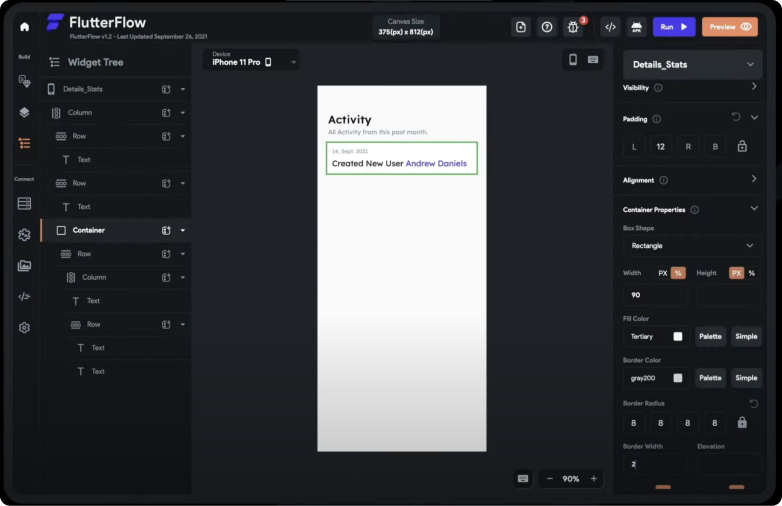
Task: Set height unit to PX
Action: point(736,273)
